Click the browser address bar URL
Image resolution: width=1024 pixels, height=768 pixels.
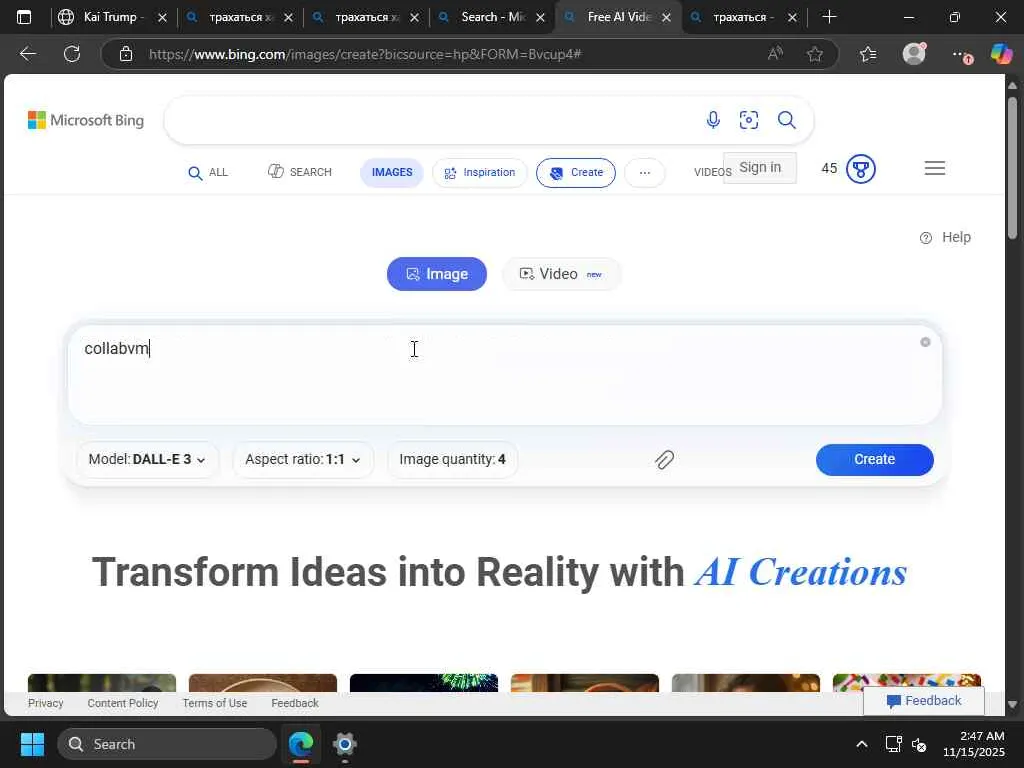tap(365, 54)
